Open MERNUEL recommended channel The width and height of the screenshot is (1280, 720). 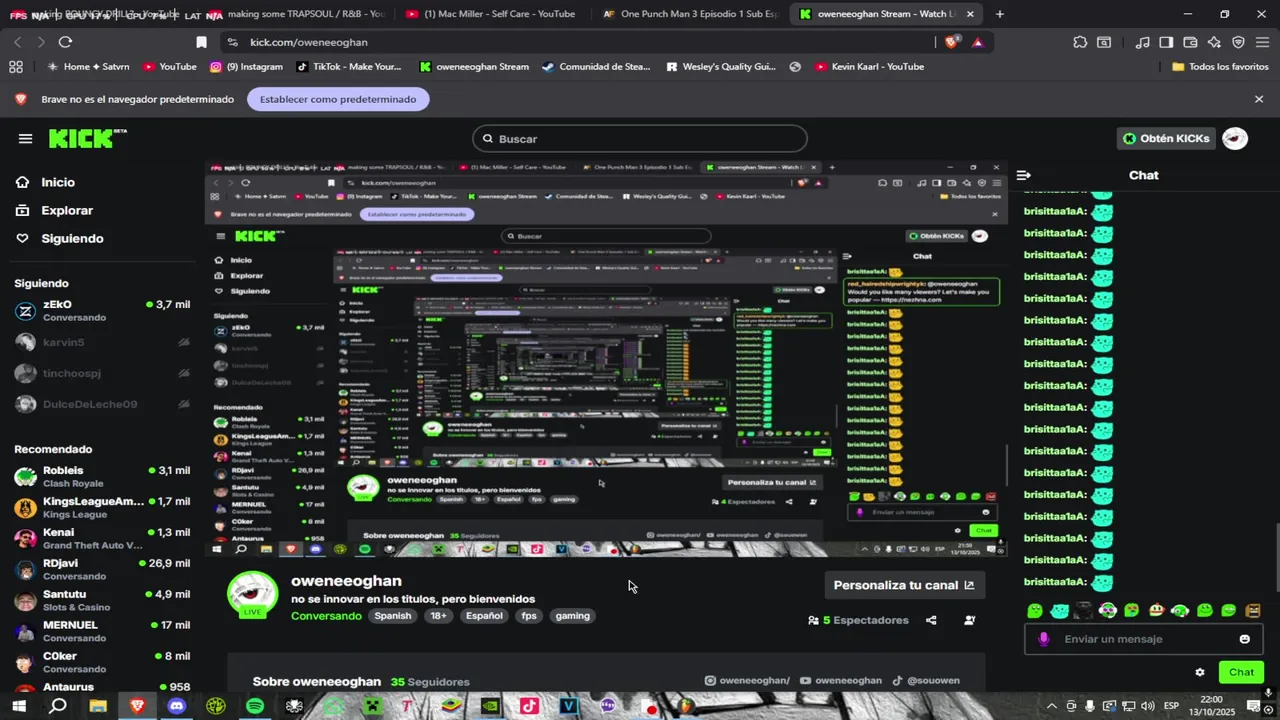(x=102, y=632)
